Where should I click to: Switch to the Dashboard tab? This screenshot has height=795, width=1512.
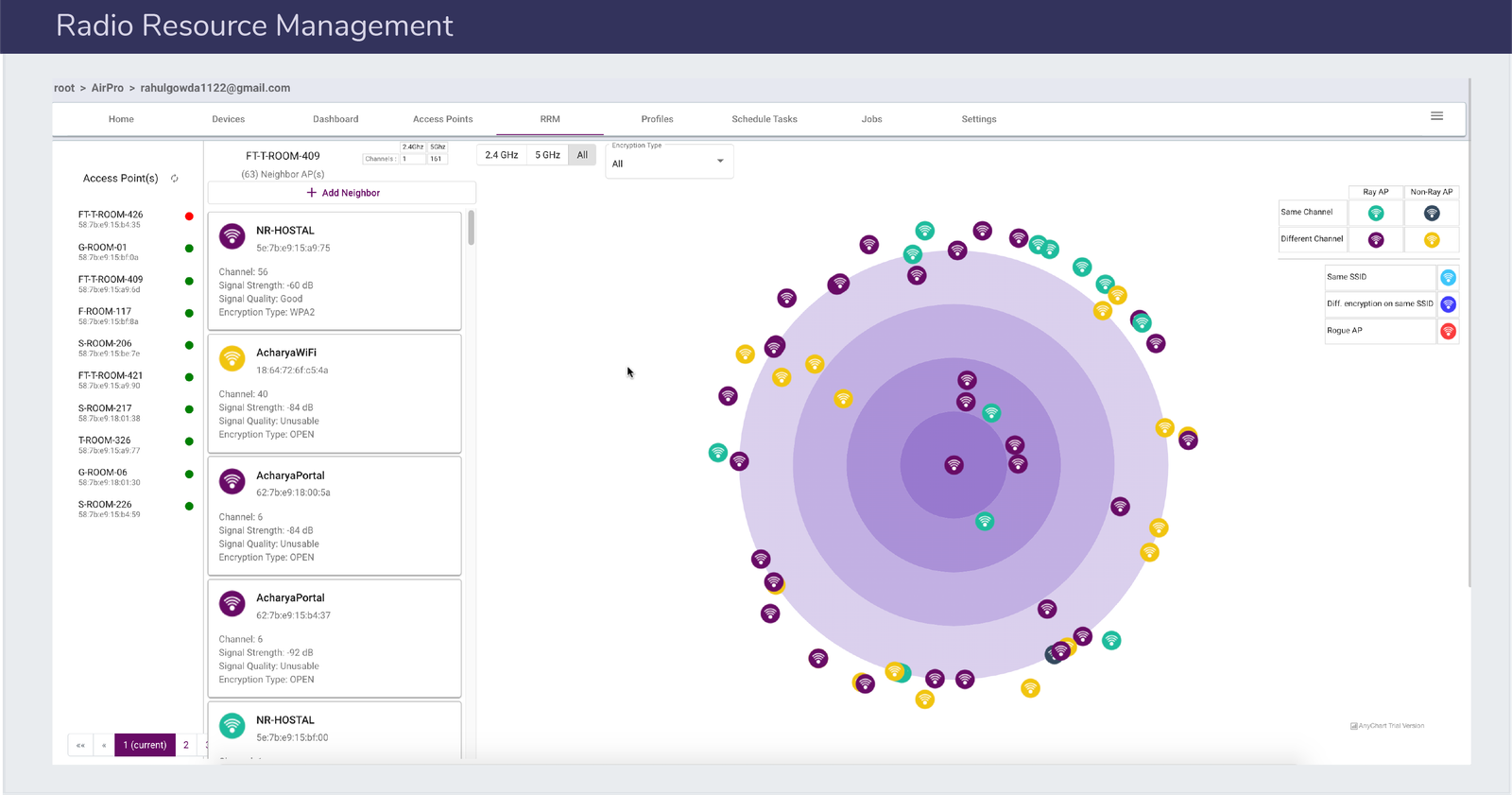[x=335, y=119]
